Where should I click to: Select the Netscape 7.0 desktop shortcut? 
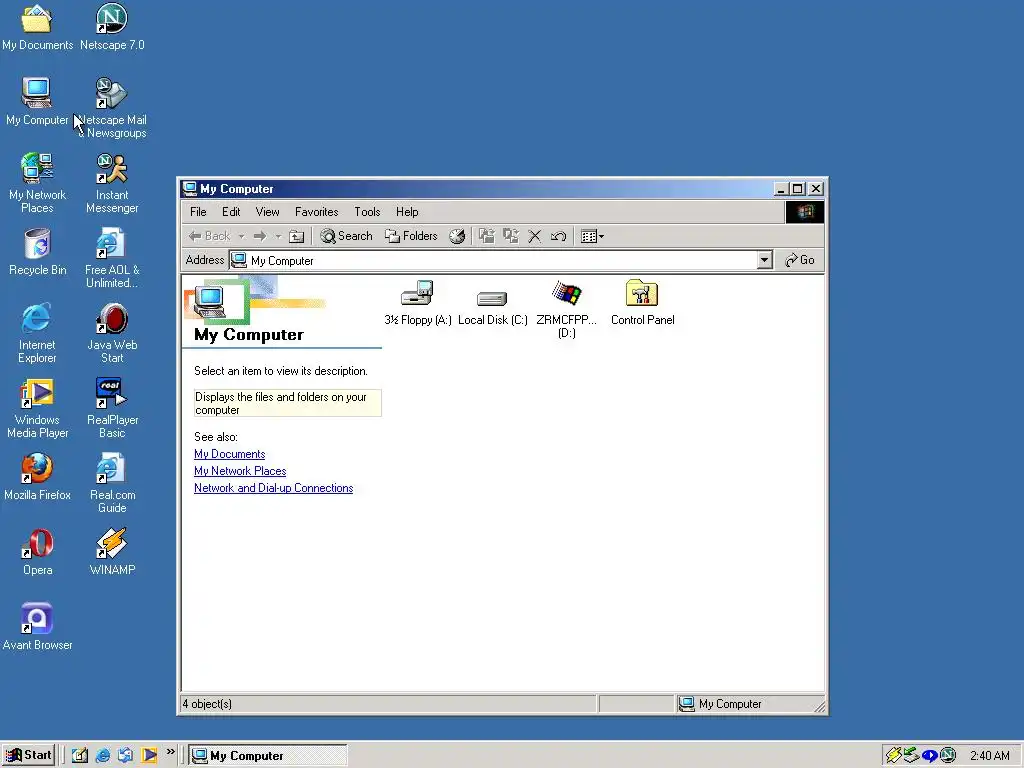tap(112, 28)
